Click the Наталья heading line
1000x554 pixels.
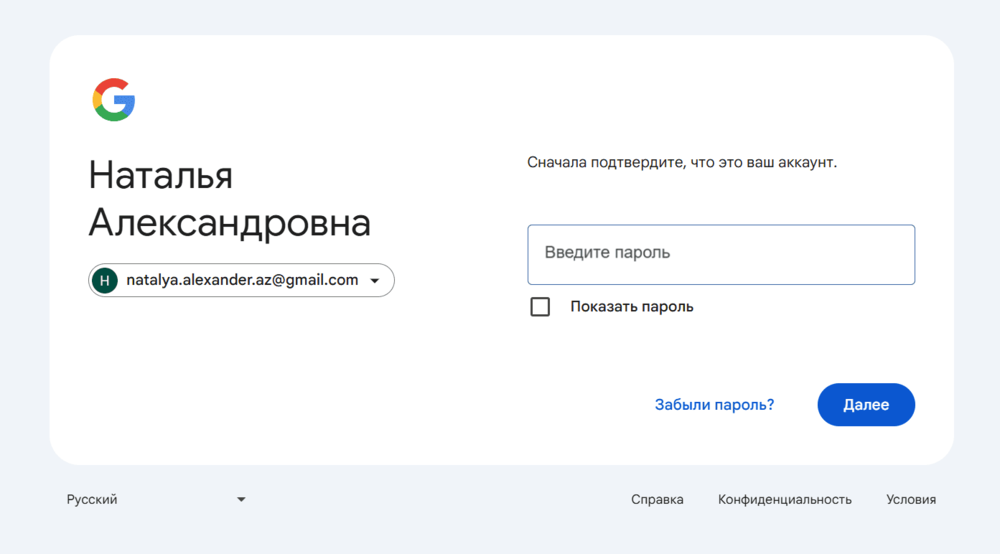[161, 175]
